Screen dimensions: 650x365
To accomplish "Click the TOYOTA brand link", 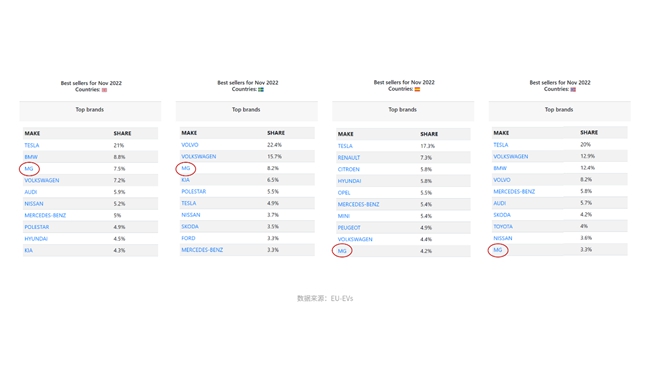I will point(503,226).
